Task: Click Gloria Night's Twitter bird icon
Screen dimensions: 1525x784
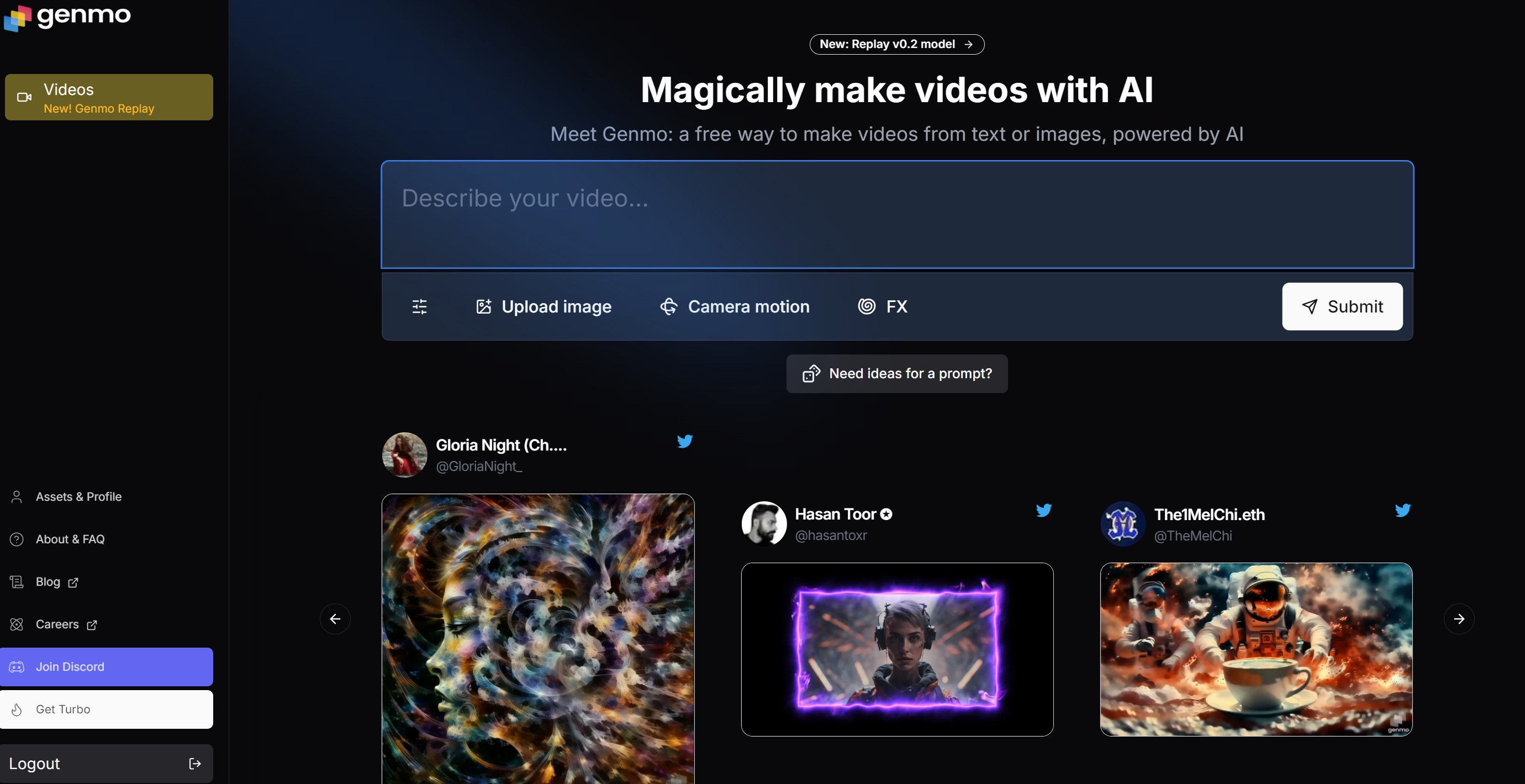Action: coord(684,441)
